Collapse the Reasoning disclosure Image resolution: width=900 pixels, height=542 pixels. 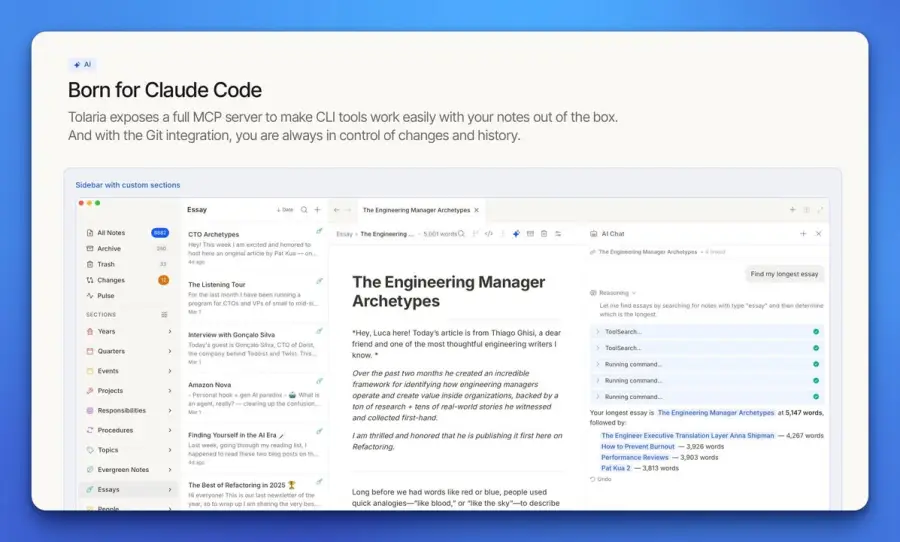(x=614, y=293)
